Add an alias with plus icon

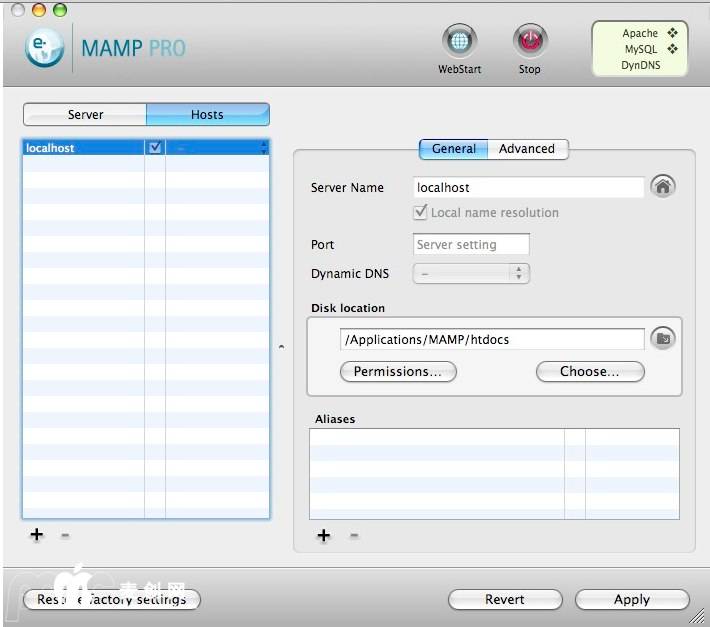pyautogui.click(x=324, y=536)
